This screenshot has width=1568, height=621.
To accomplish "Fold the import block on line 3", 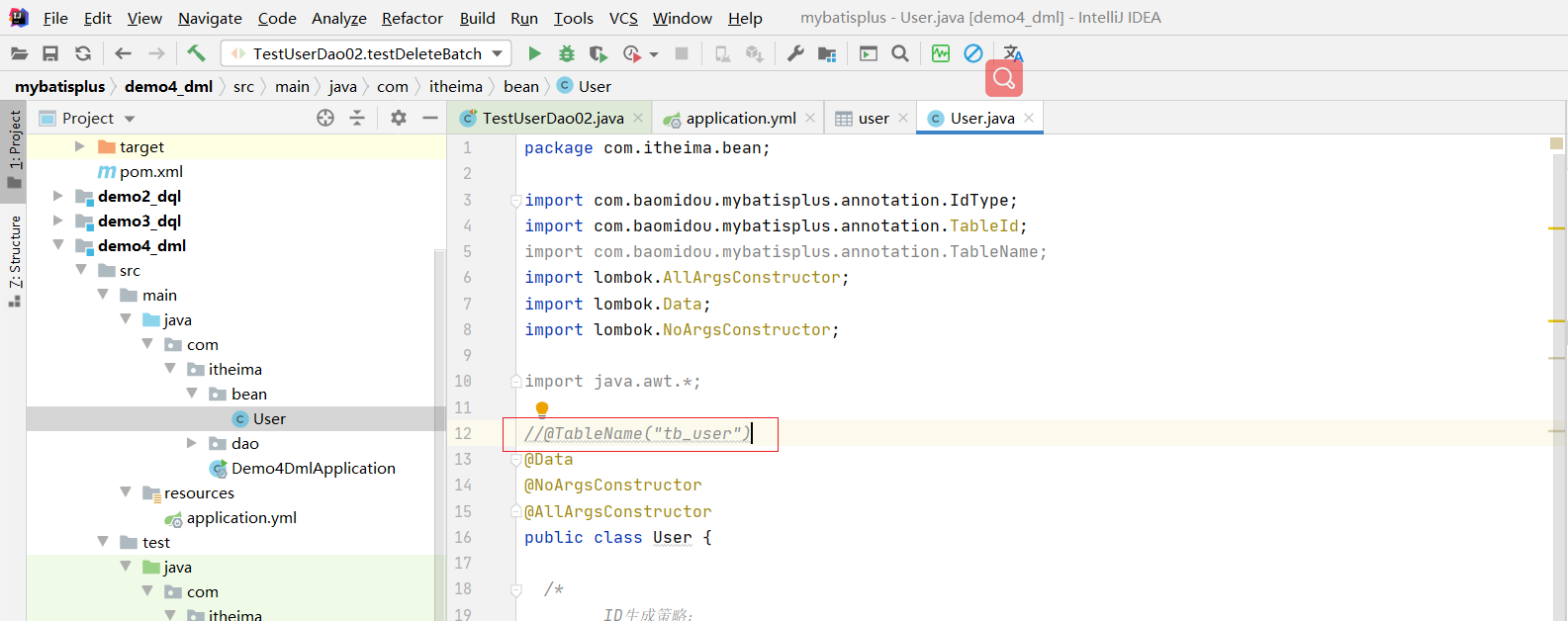I will [515, 201].
